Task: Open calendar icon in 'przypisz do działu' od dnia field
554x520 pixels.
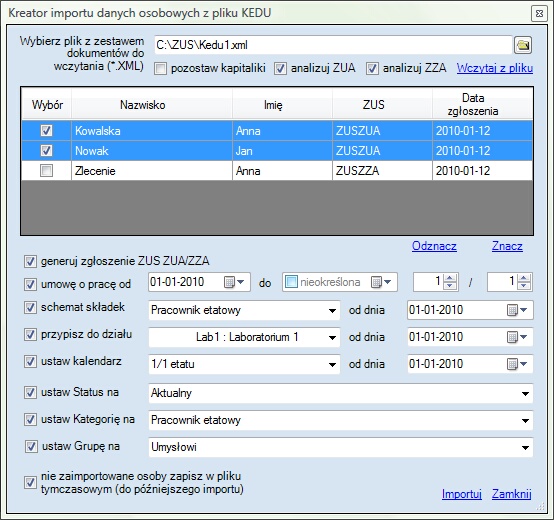Action: point(512,337)
